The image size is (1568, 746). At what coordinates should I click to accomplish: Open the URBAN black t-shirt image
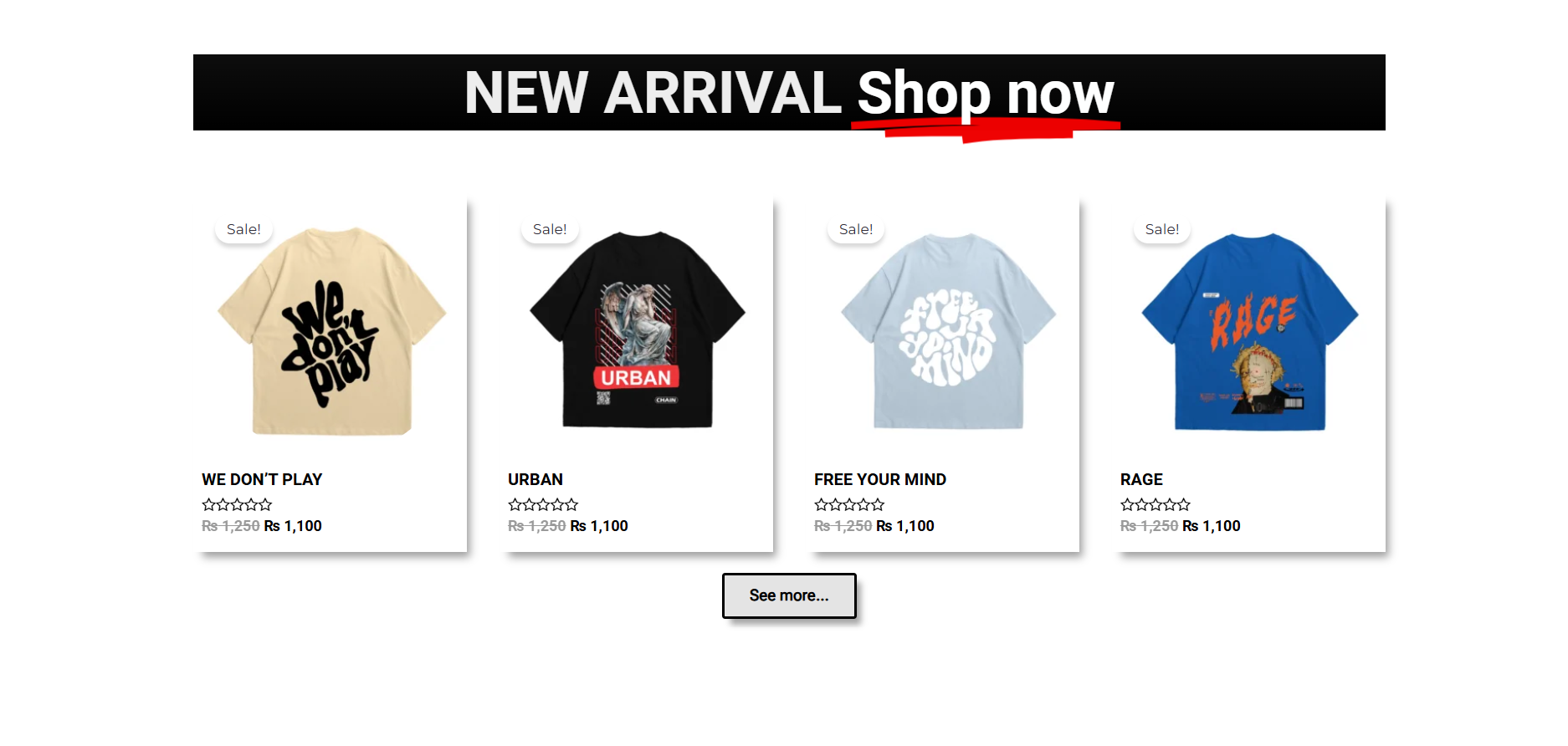(638, 331)
